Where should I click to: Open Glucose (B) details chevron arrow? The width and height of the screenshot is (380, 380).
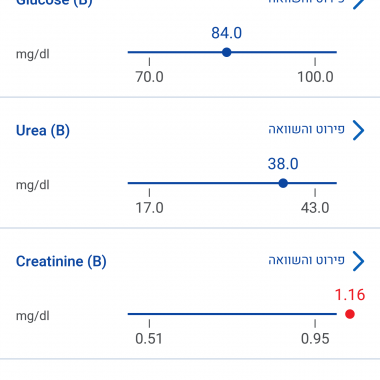click(x=359, y=3)
